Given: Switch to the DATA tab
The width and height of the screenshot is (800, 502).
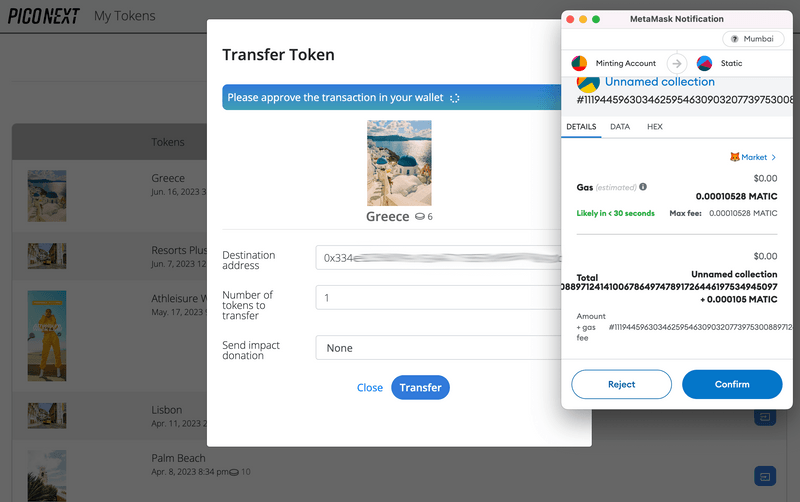Looking at the screenshot, I should tap(620, 127).
